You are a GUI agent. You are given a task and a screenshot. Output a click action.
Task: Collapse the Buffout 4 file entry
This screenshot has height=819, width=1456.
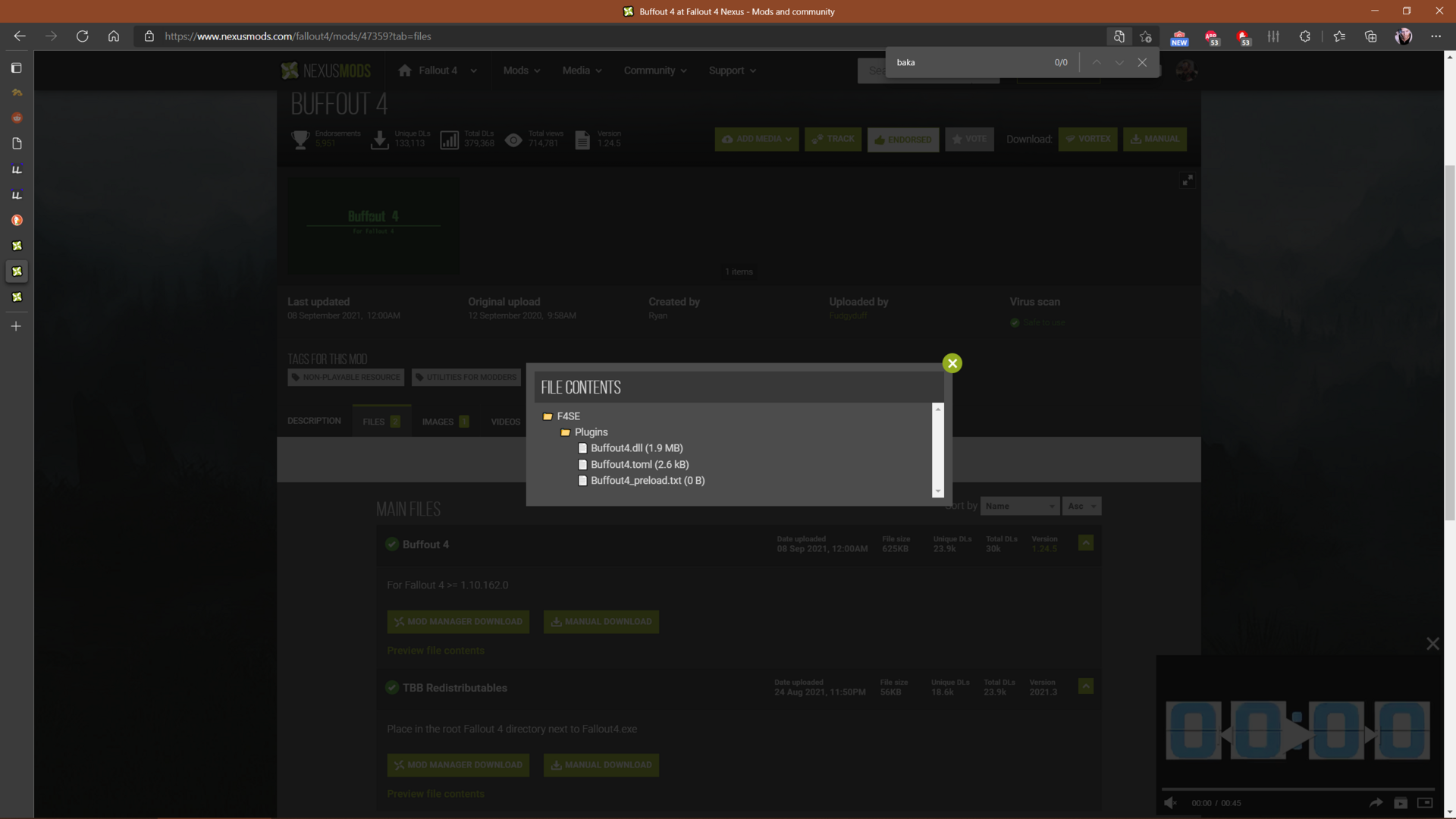pos(1086,543)
